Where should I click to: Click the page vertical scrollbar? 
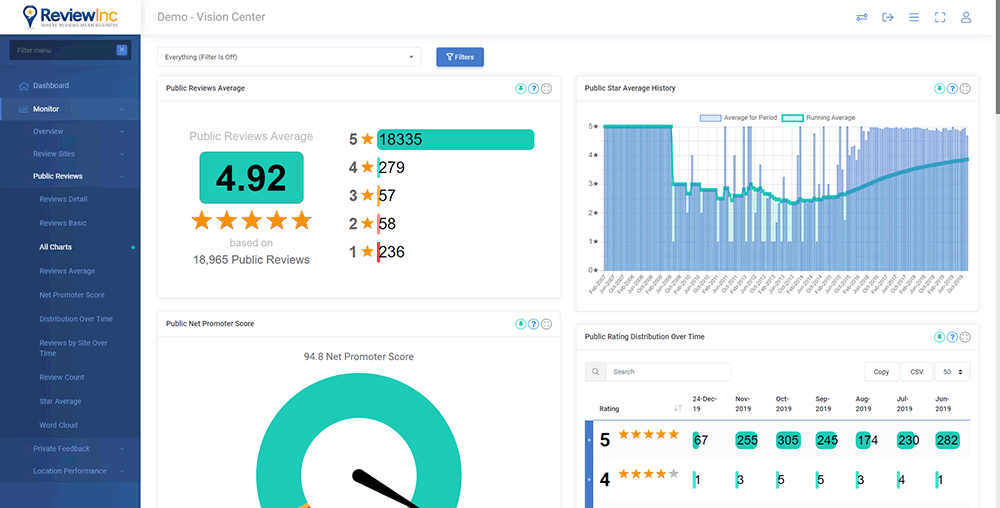click(996, 57)
